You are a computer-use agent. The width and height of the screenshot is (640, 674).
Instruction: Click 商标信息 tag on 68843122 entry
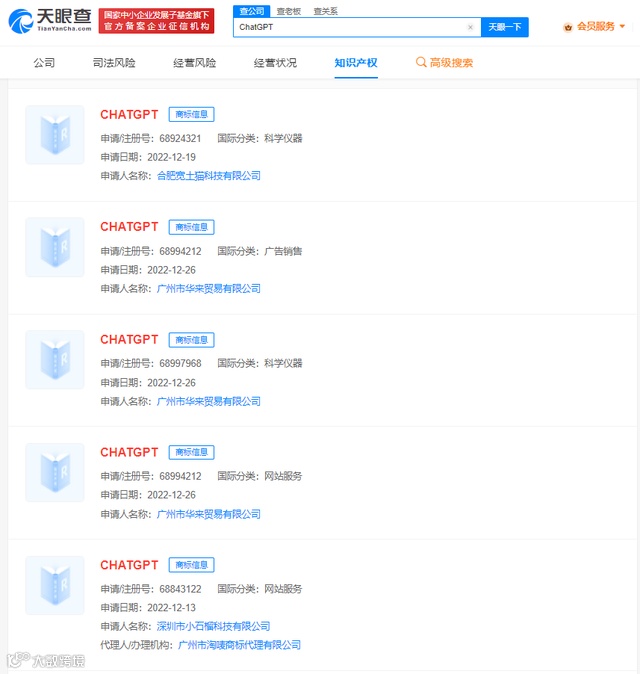click(x=191, y=565)
